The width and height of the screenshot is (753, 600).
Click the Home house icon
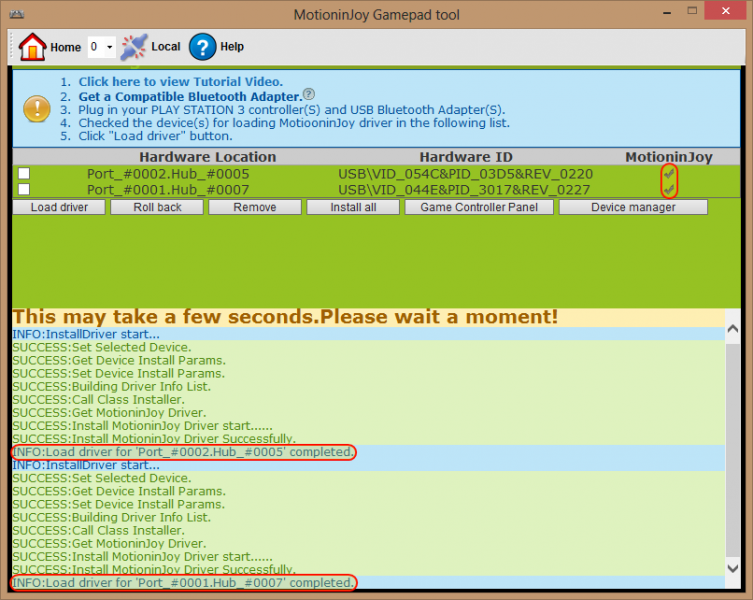pos(32,47)
